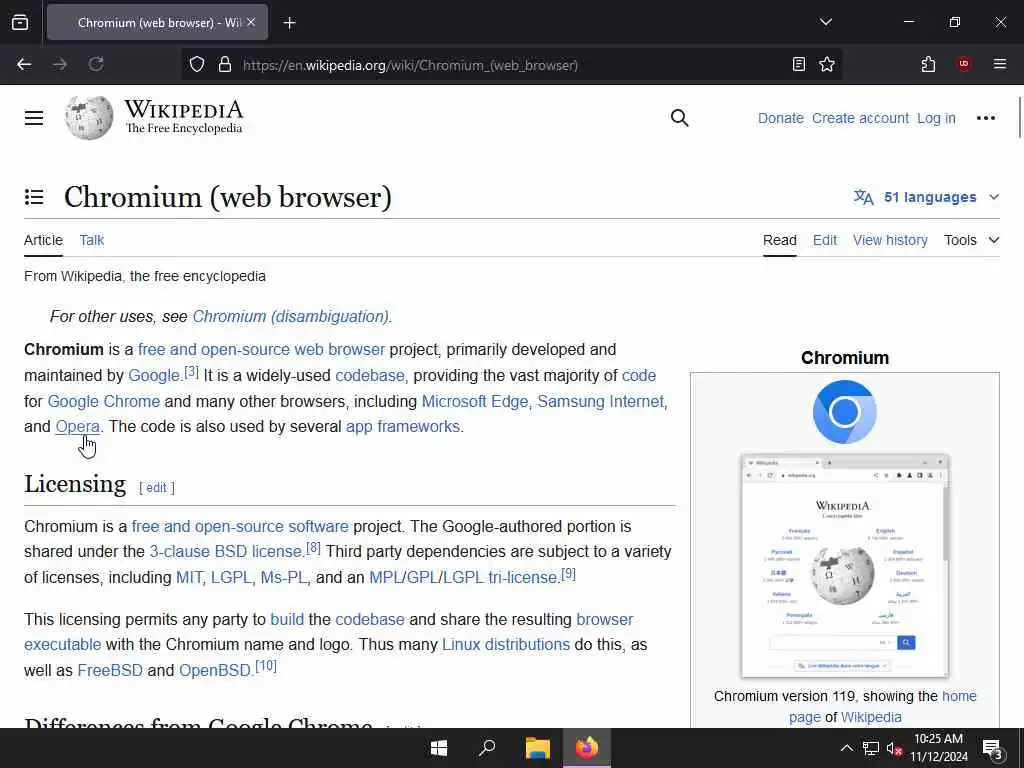View site security padlock information
Viewport: 1024px width, 768px height.
click(x=225, y=65)
